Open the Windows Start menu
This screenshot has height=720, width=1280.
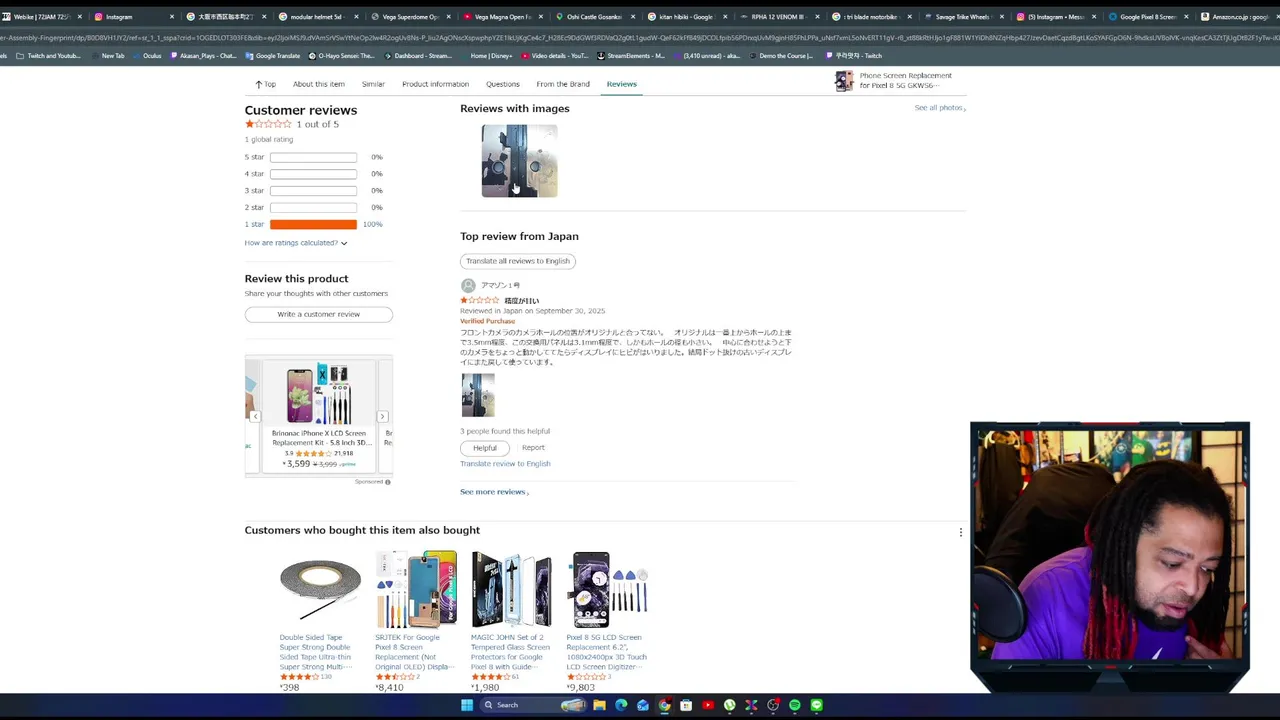[x=467, y=705]
